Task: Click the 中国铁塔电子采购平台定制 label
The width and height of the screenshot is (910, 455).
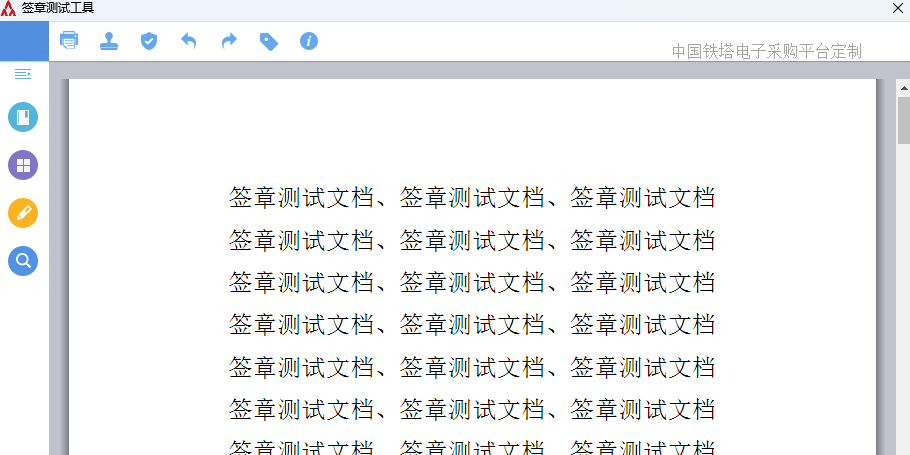Action: click(x=766, y=51)
